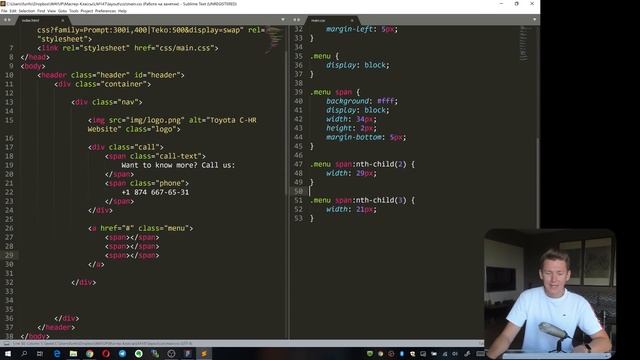Click 'class="menu"' on the anchor tag
This screenshot has width=640, height=360.
[163, 228]
